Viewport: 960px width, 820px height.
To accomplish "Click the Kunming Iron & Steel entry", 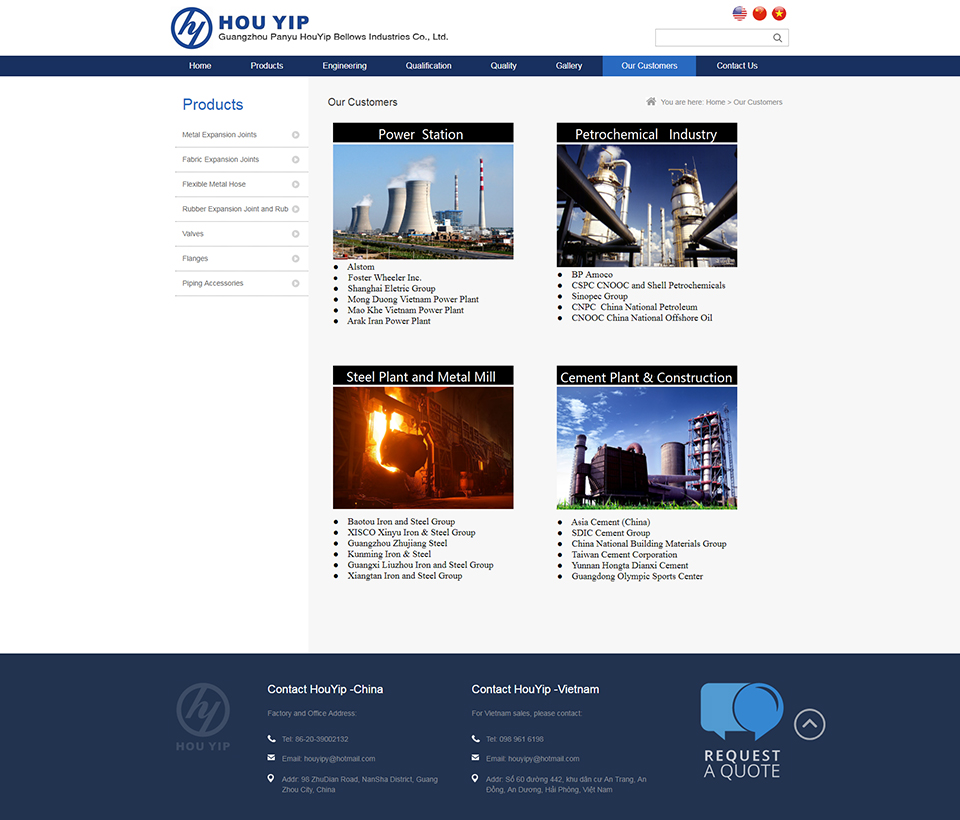I will (x=389, y=554).
